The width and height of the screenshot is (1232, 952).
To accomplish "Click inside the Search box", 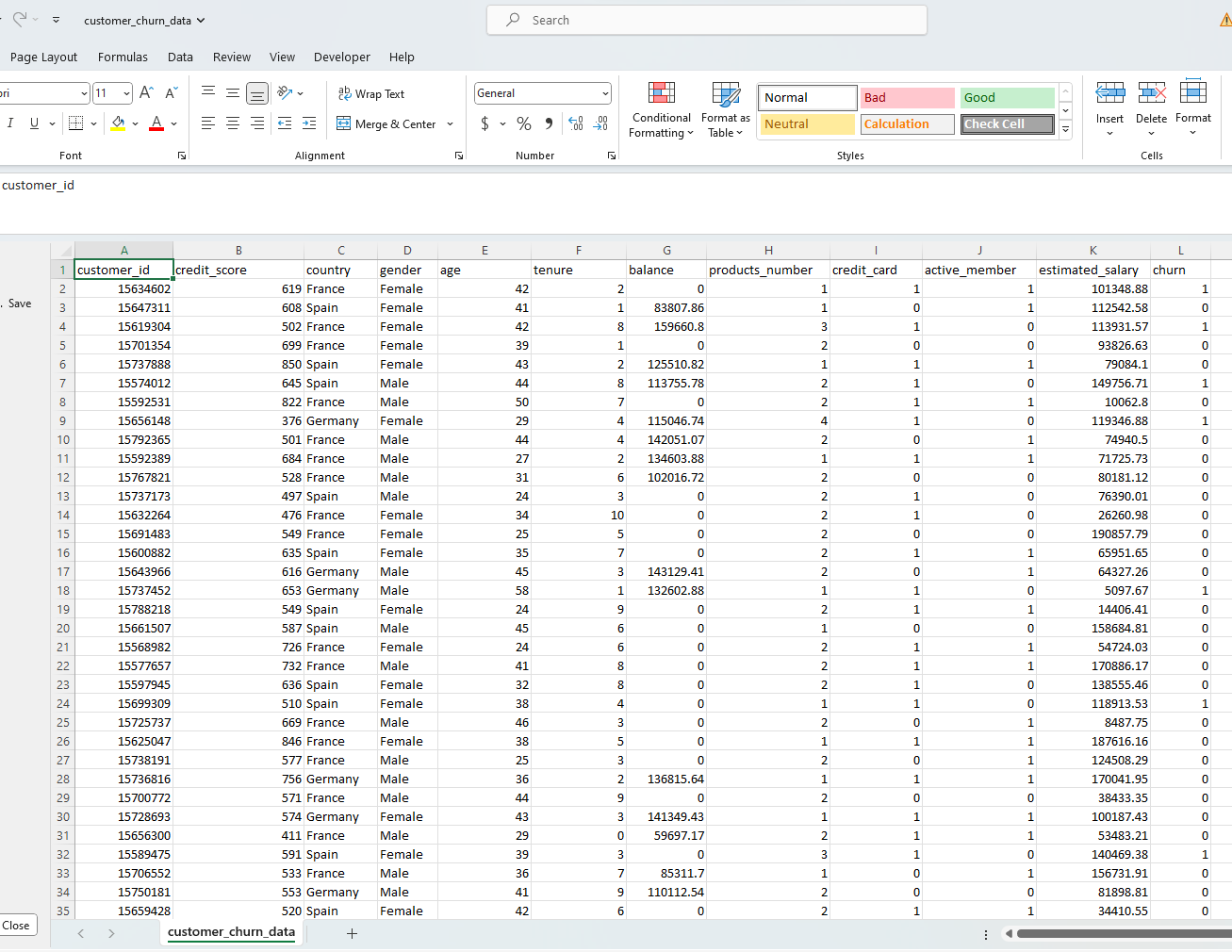I will [706, 20].
